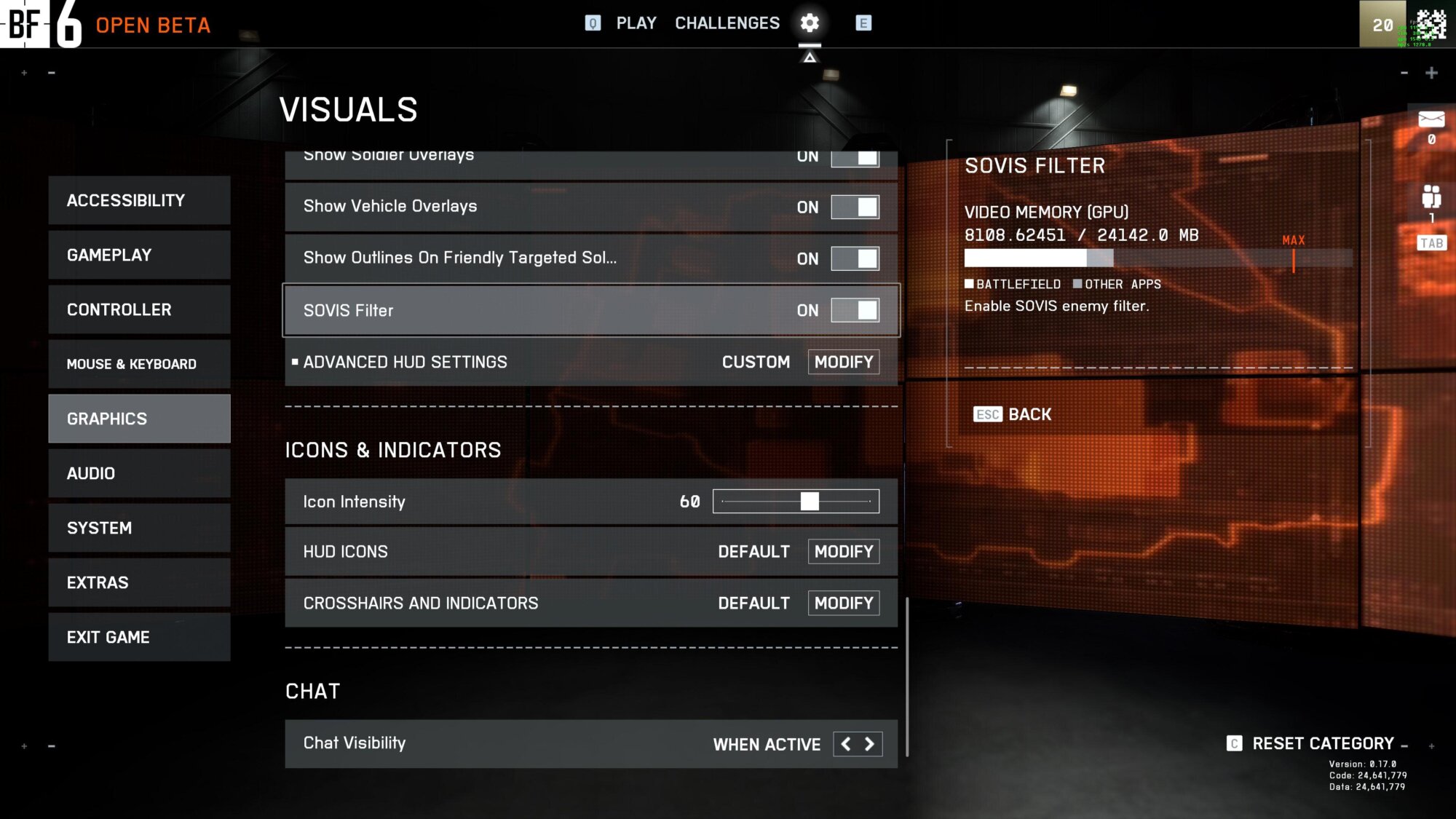
Task: Click the settings gear icon
Action: pos(810,23)
